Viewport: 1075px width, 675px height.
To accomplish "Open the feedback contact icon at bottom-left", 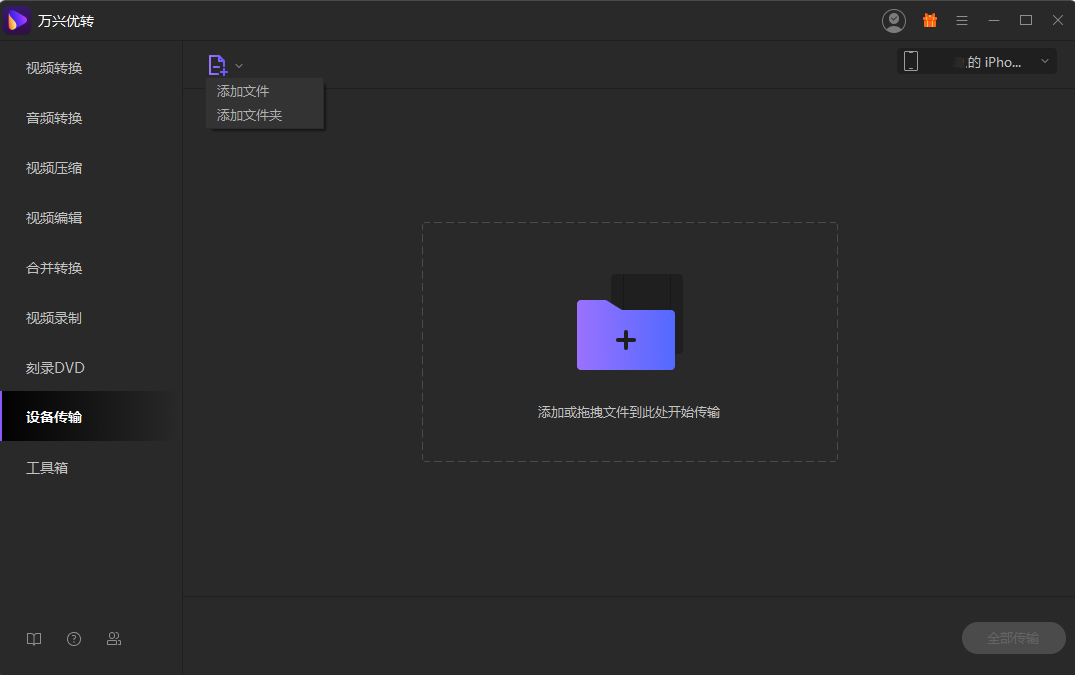I will click(114, 639).
